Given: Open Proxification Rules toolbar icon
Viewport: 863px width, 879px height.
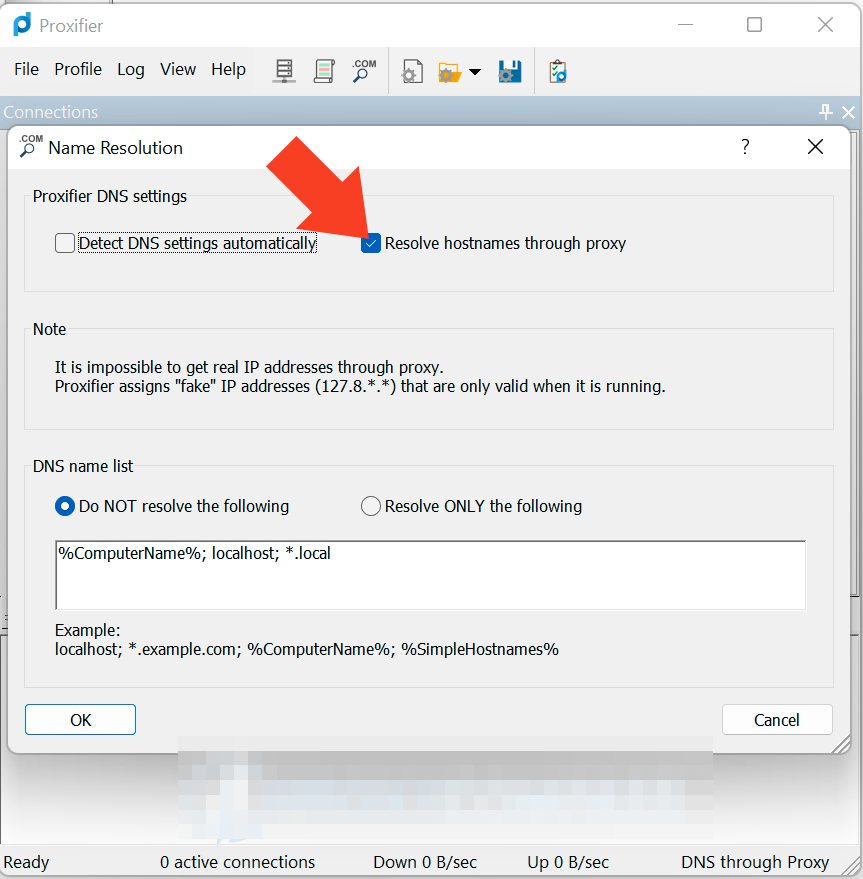Looking at the screenshot, I should pos(324,71).
